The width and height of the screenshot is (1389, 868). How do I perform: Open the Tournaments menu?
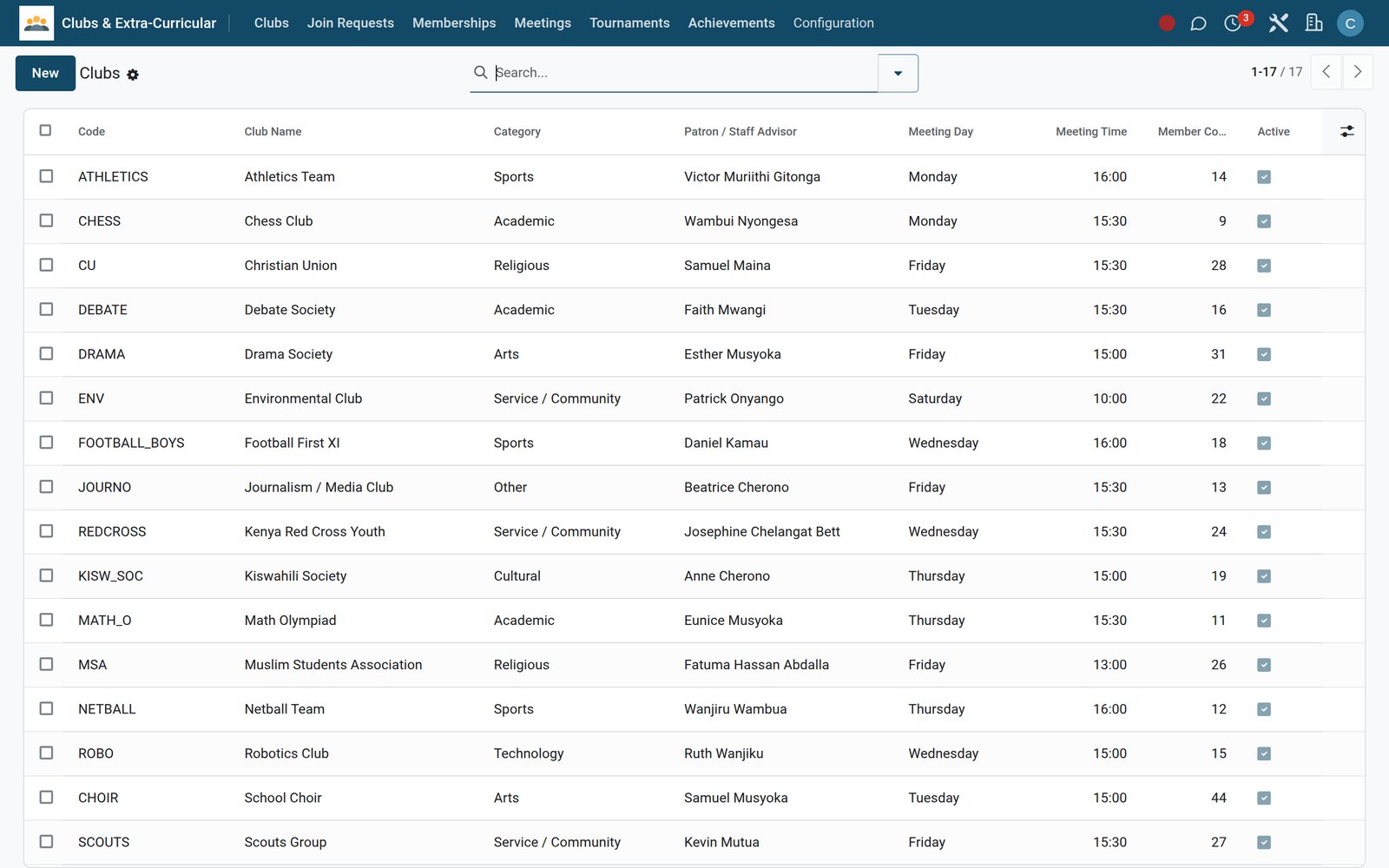point(629,23)
